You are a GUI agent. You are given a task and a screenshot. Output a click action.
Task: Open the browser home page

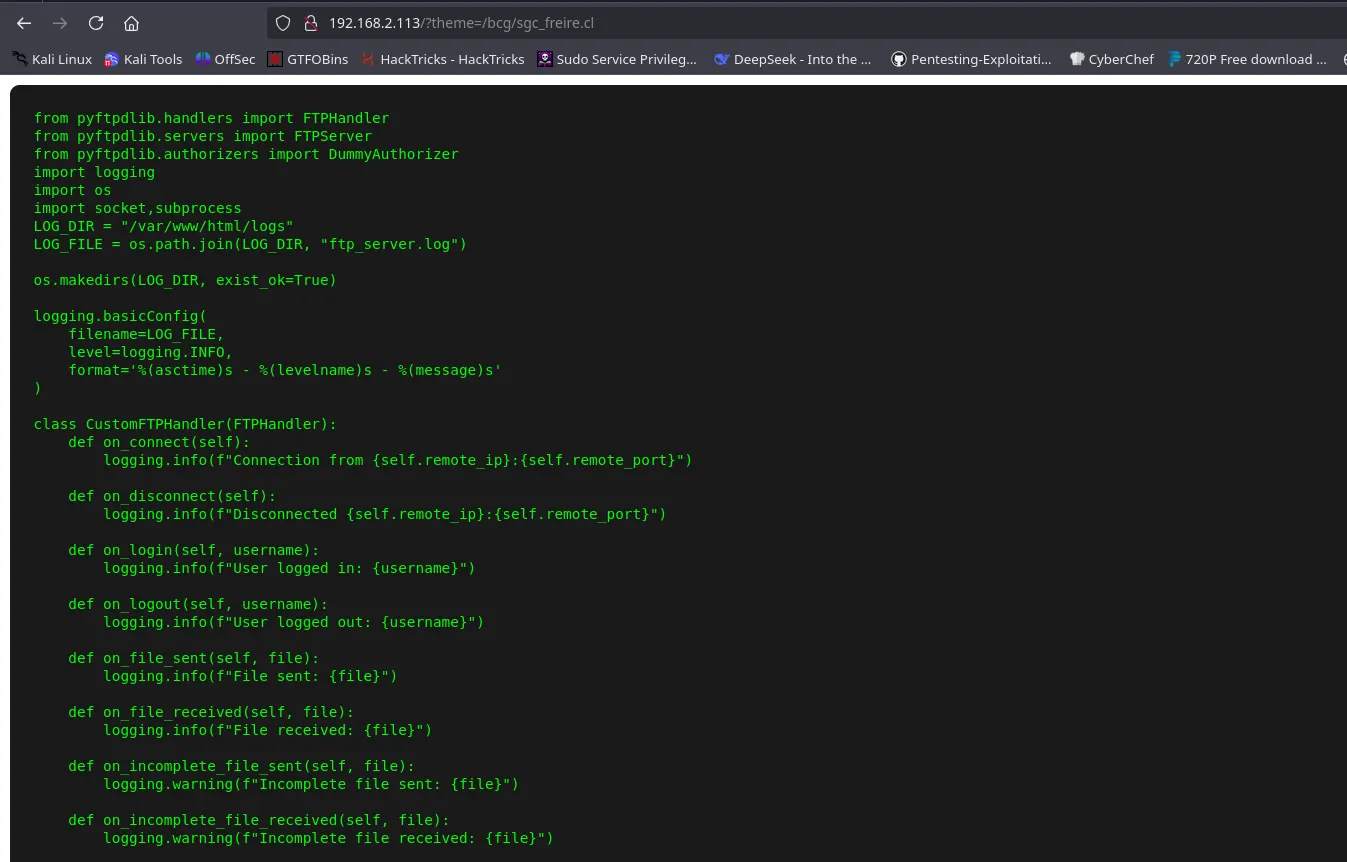pyautogui.click(x=131, y=23)
